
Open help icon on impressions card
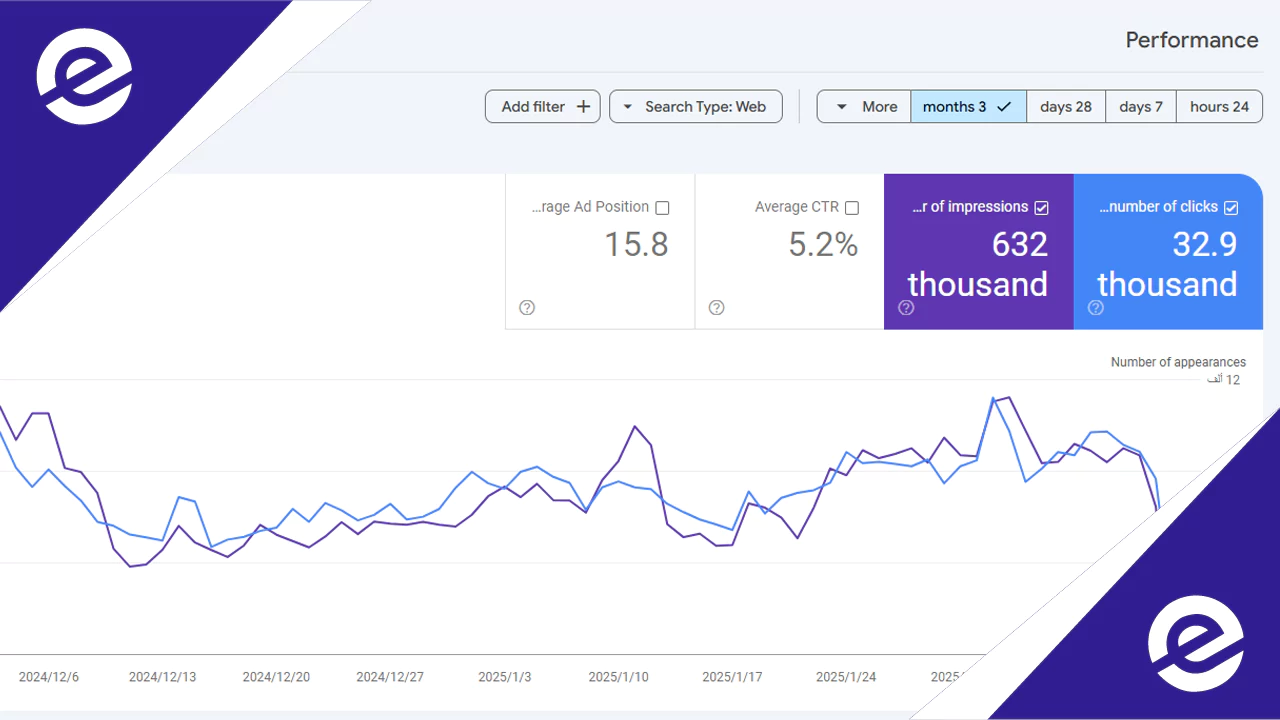pos(906,307)
